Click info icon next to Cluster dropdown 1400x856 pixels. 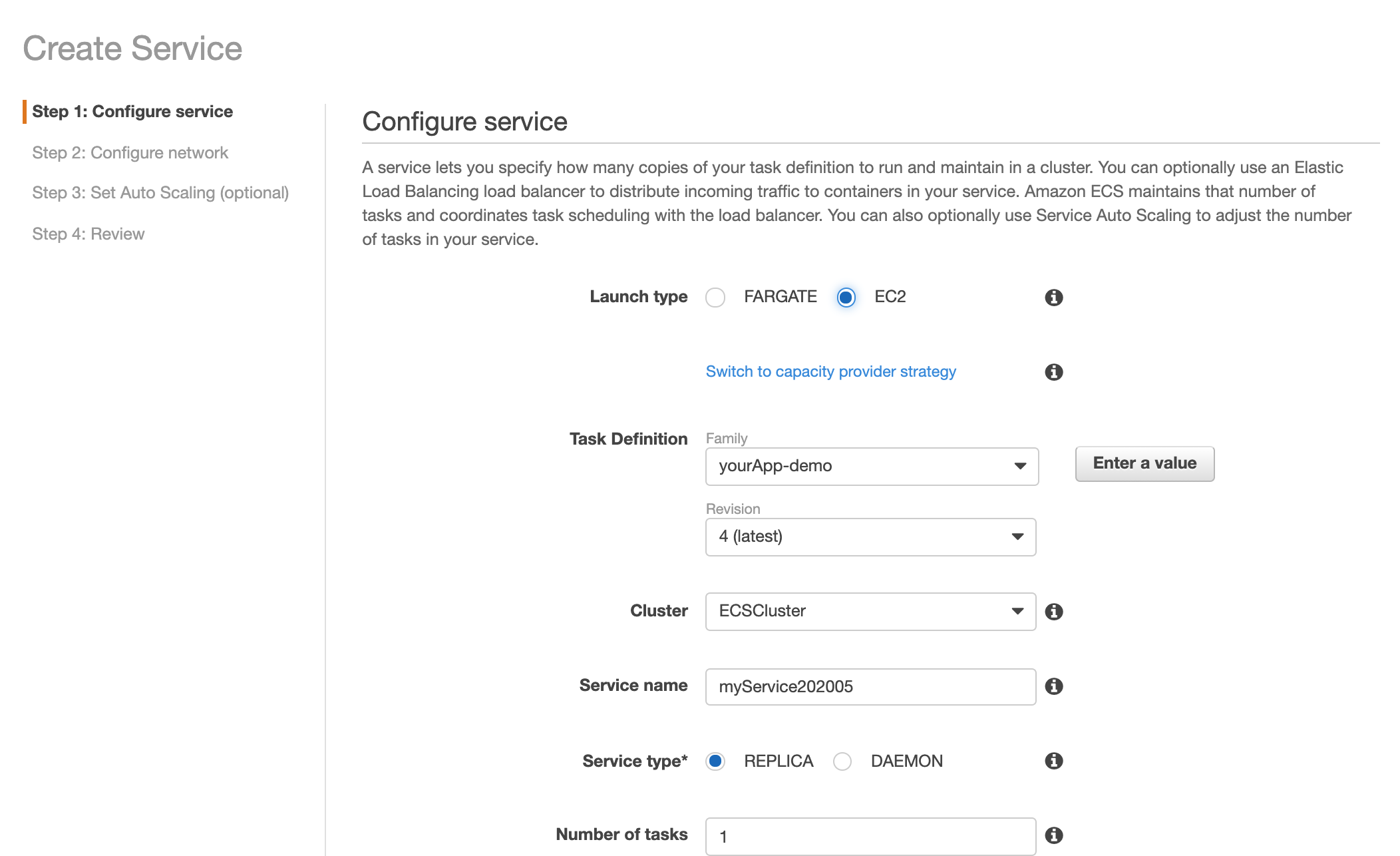[1053, 612]
